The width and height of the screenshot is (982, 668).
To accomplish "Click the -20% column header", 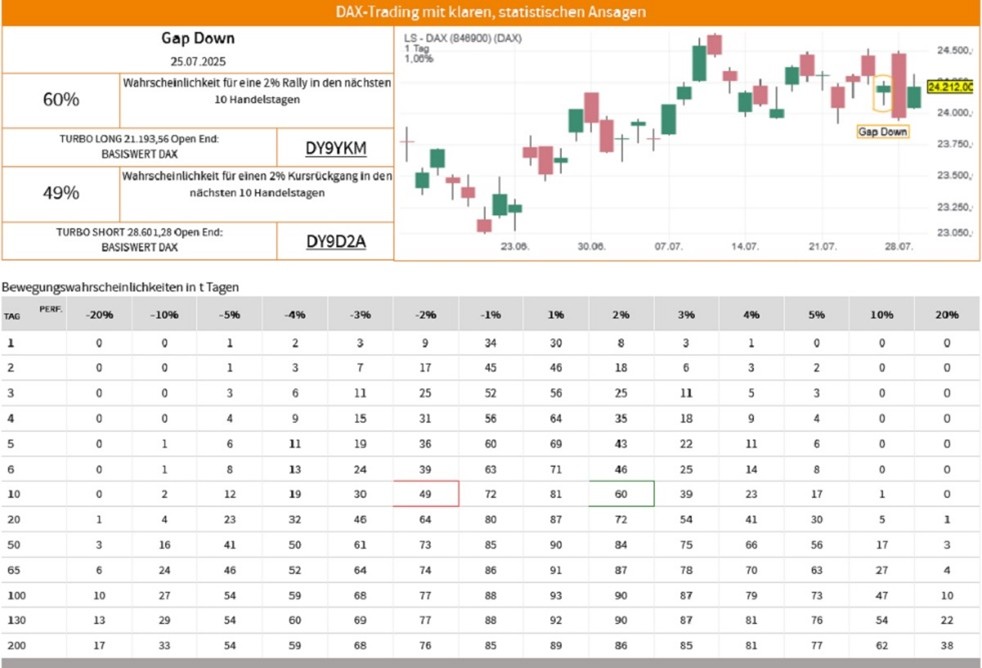I will pyautogui.click(x=100, y=314).
